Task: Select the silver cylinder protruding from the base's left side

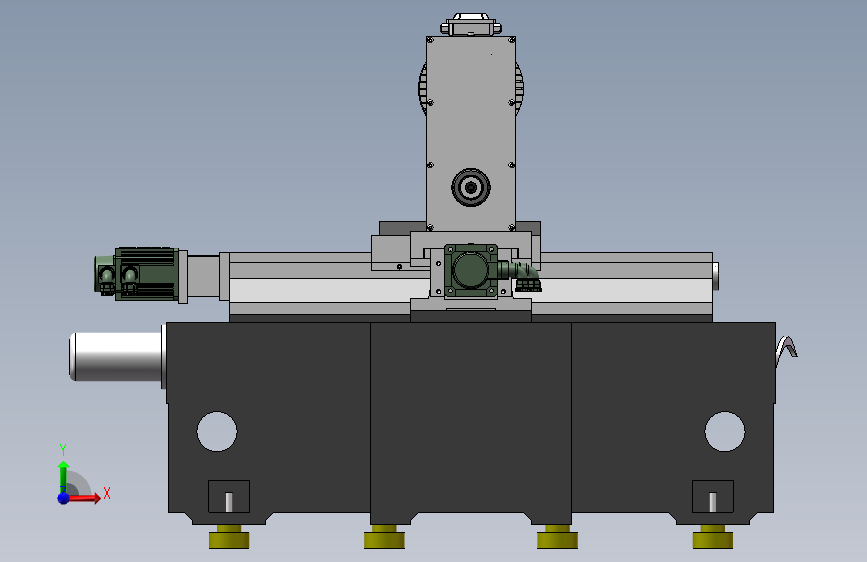Action: click(116, 356)
